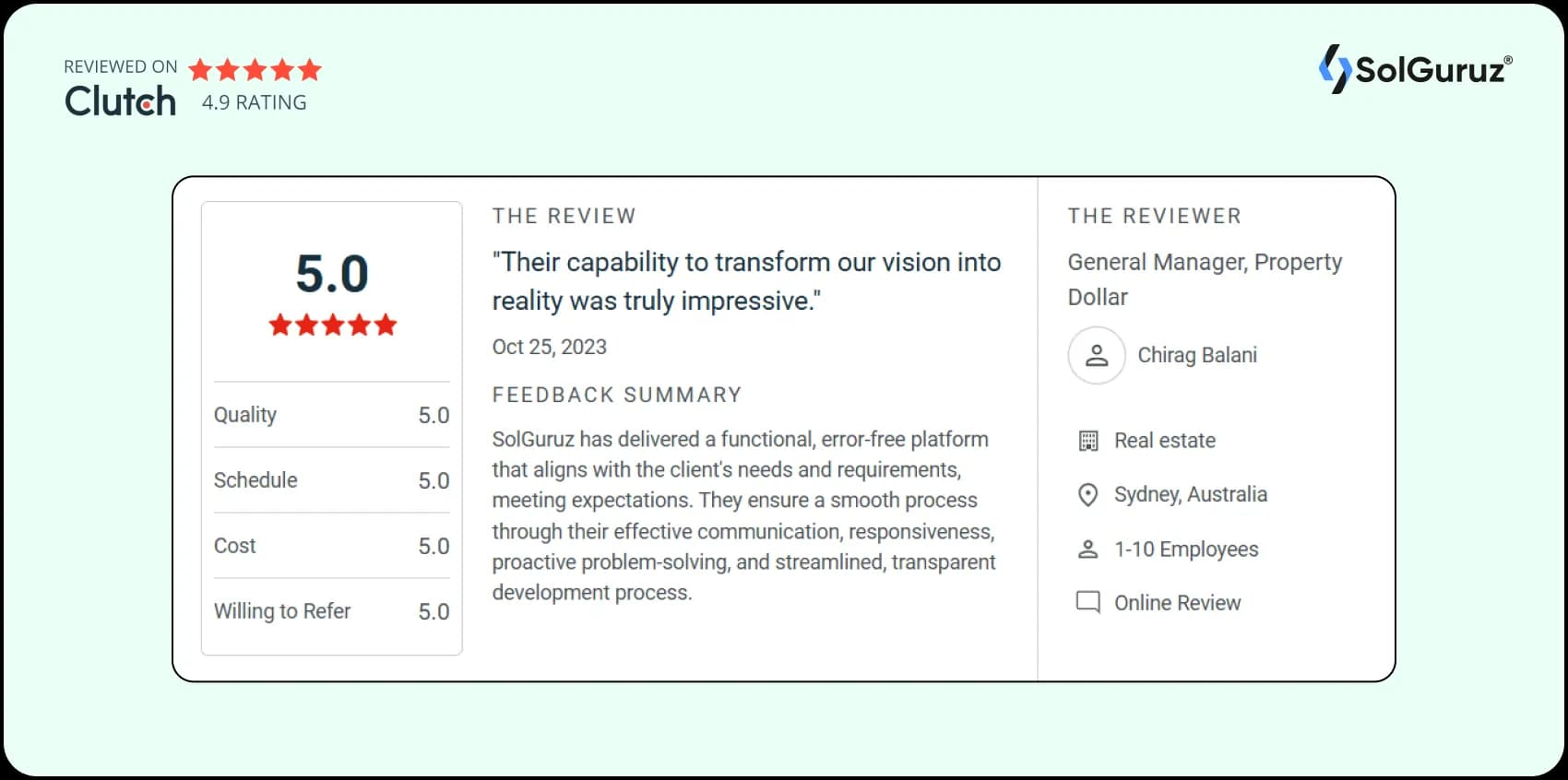Select the Willing to Refer row
This screenshot has height=780, width=1568.
pyautogui.click(x=331, y=611)
